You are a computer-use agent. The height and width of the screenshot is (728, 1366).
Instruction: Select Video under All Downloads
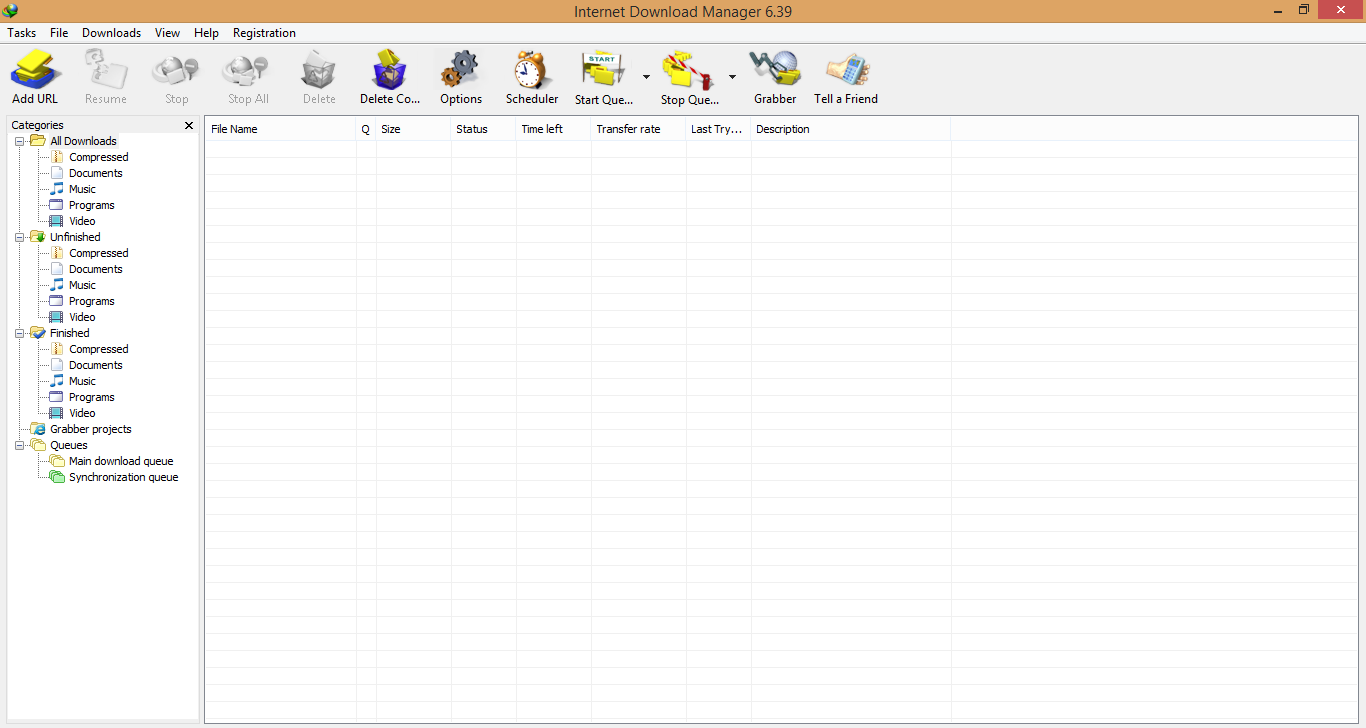(82, 221)
